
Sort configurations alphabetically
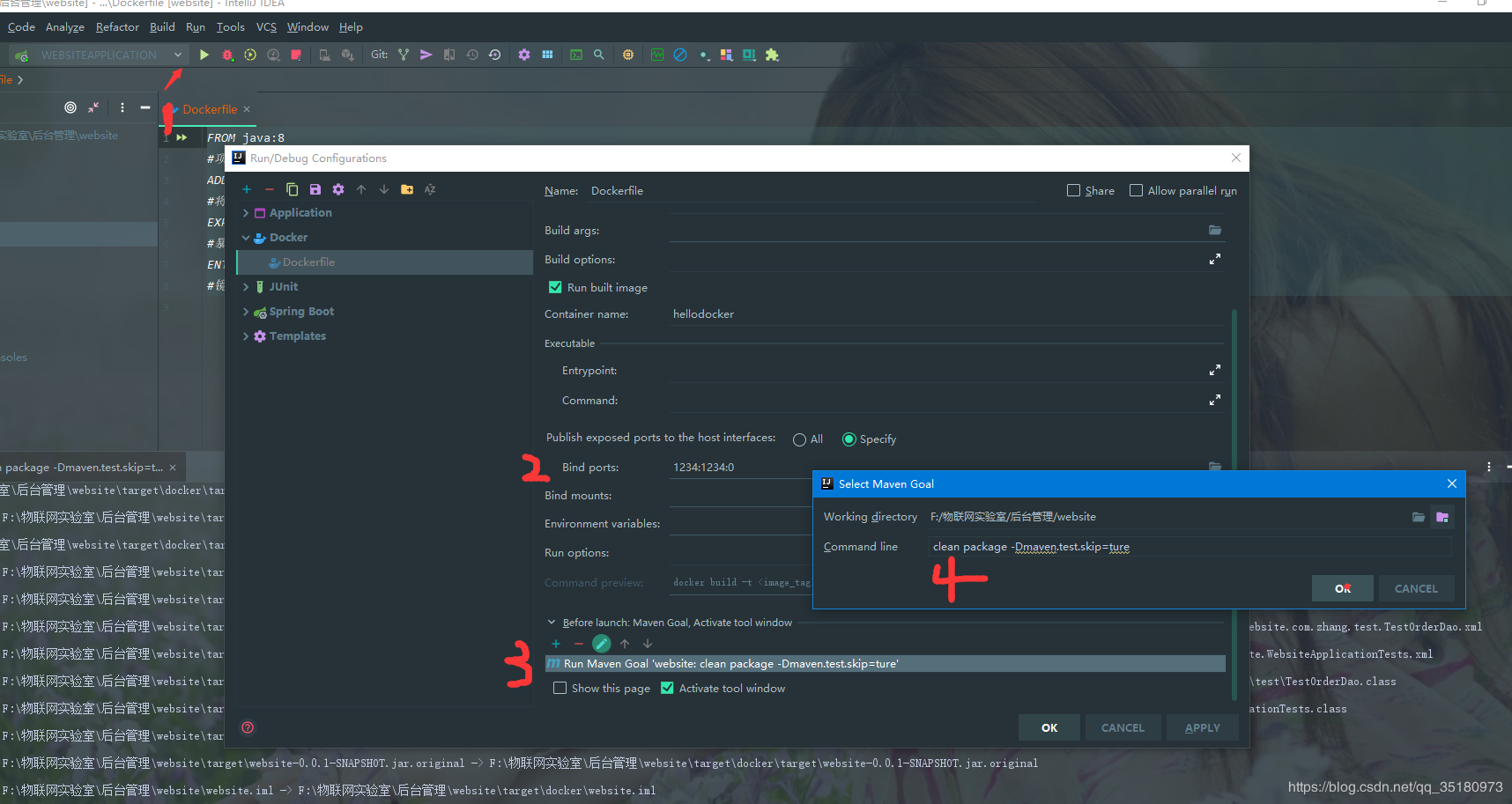[430, 189]
